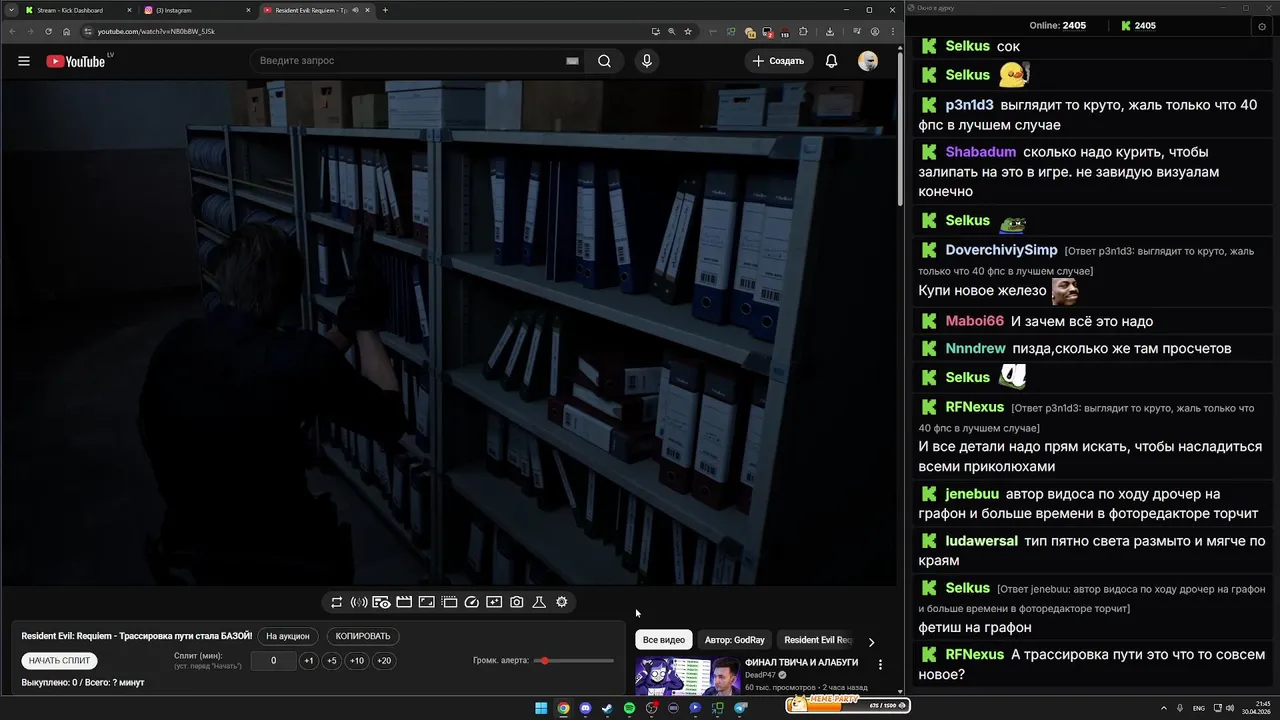Open the three-dot menu for 'ФИНАЛ ТВИЧА И АЛАБУГИ'
The height and width of the screenshot is (720, 1280).
coord(880,664)
